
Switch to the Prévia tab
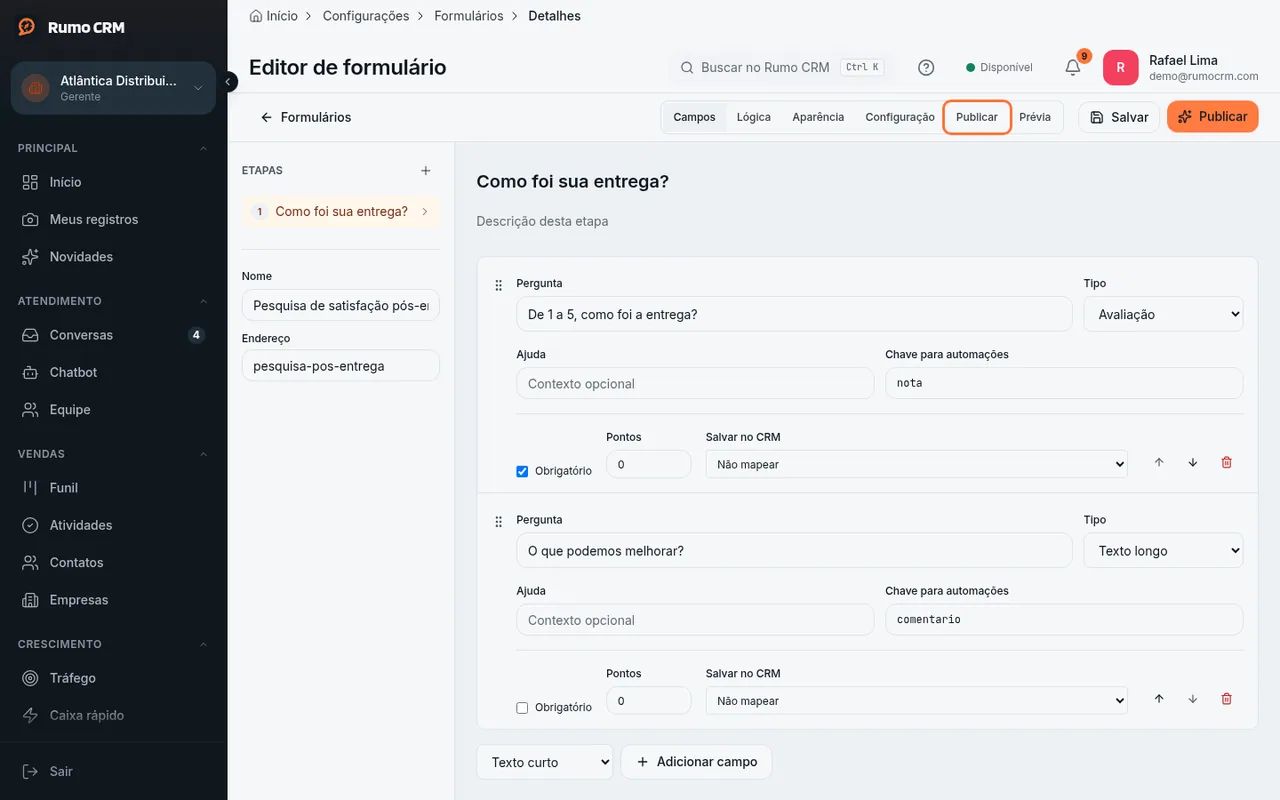click(1035, 117)
